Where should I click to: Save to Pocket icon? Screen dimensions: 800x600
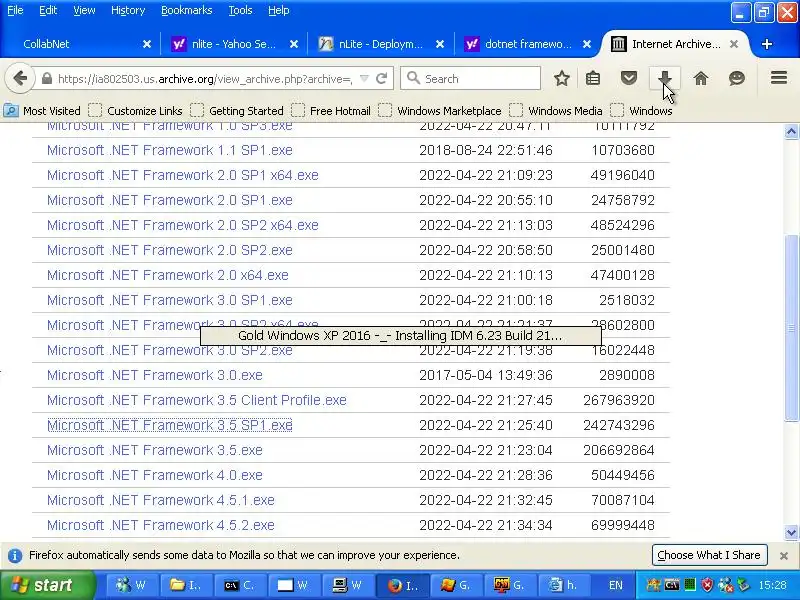629,79
